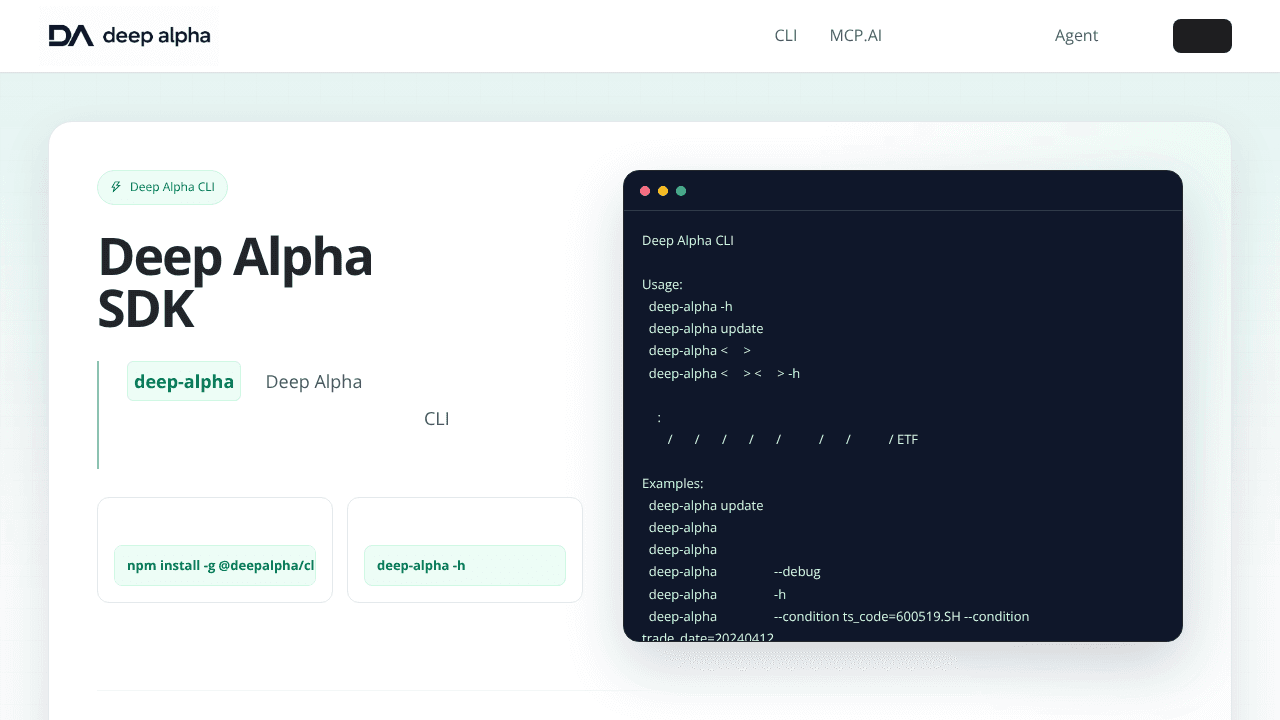This screenshot has width=1280, height=720.
Task: Click 'deep-alpha update' under terminal Usage
Action: tap(706, 329)
